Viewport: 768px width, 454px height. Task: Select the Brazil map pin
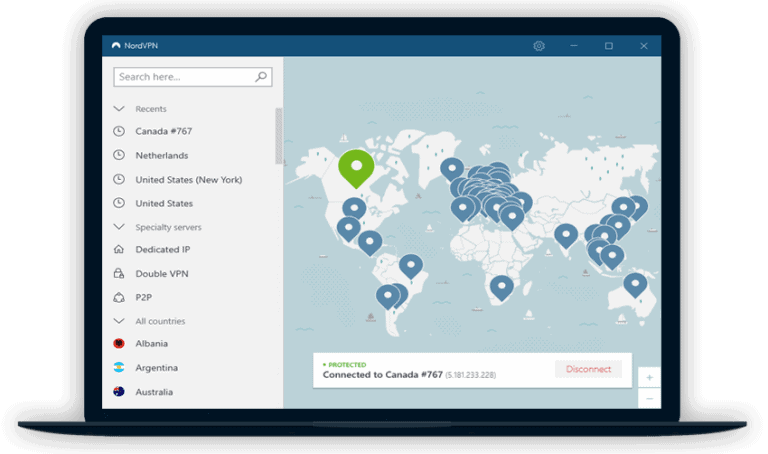[411, 266]
